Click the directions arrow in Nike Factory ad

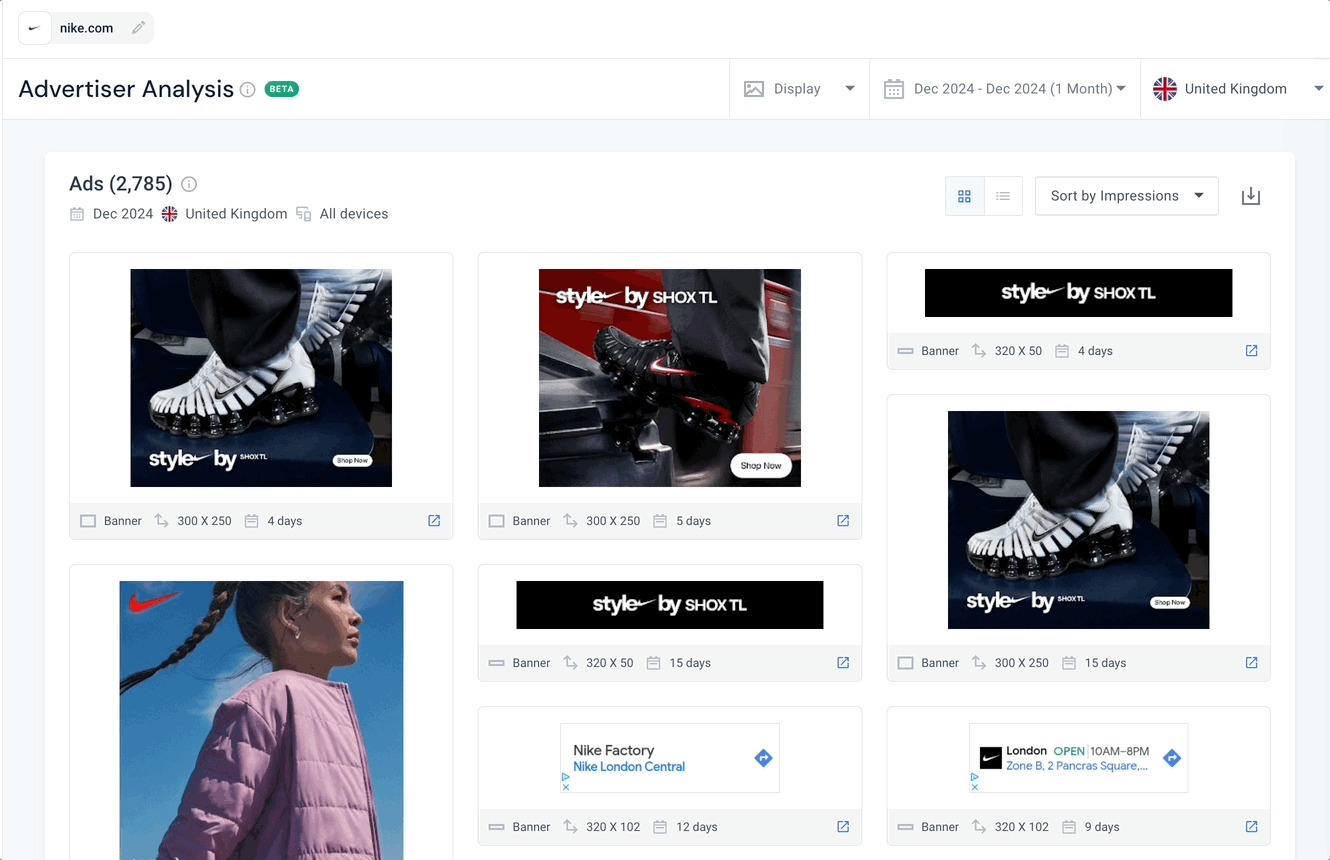pyautogui.click(x=763, y=758)
